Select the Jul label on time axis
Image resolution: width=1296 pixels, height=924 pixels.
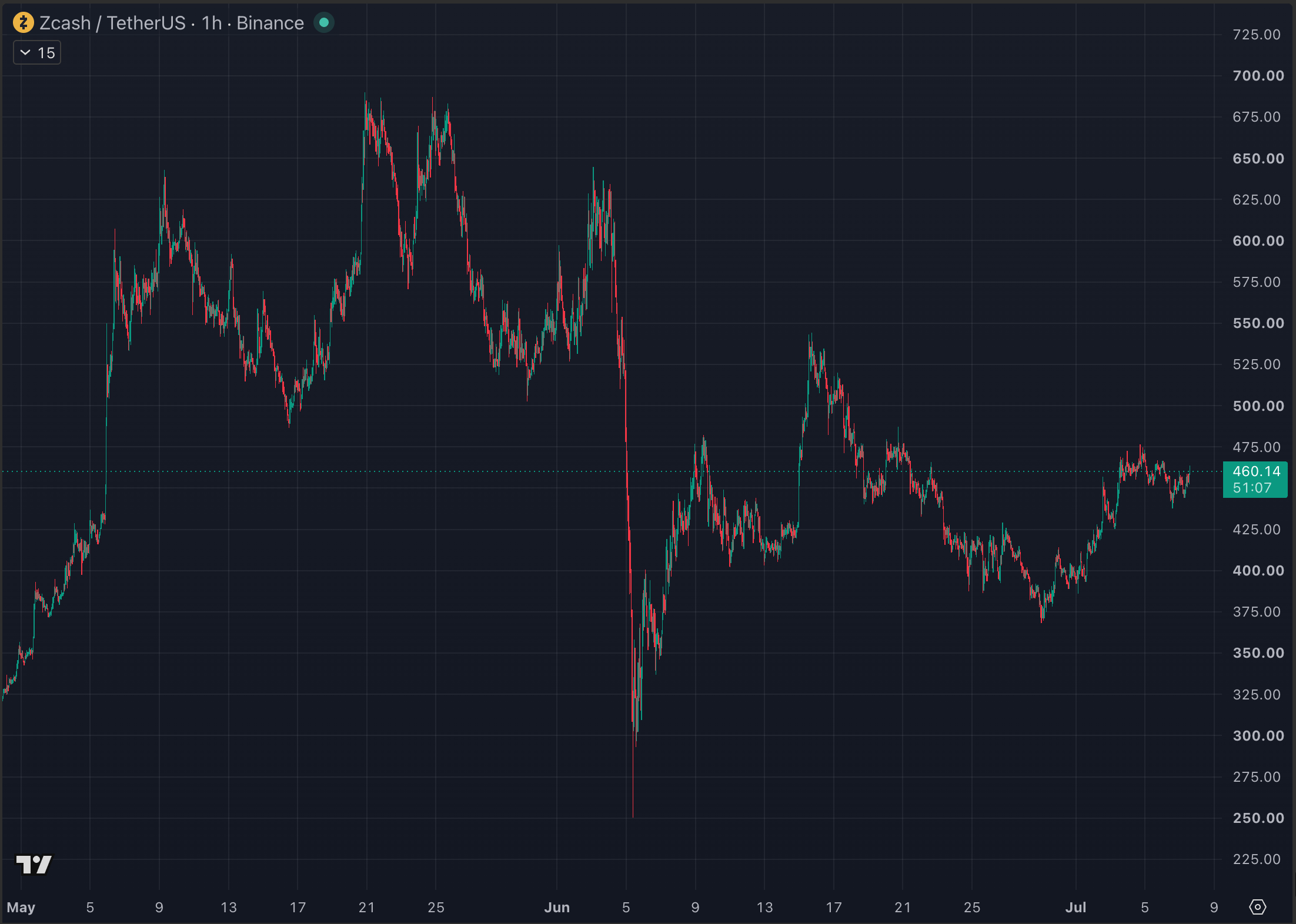click(x=1075, y=907)
